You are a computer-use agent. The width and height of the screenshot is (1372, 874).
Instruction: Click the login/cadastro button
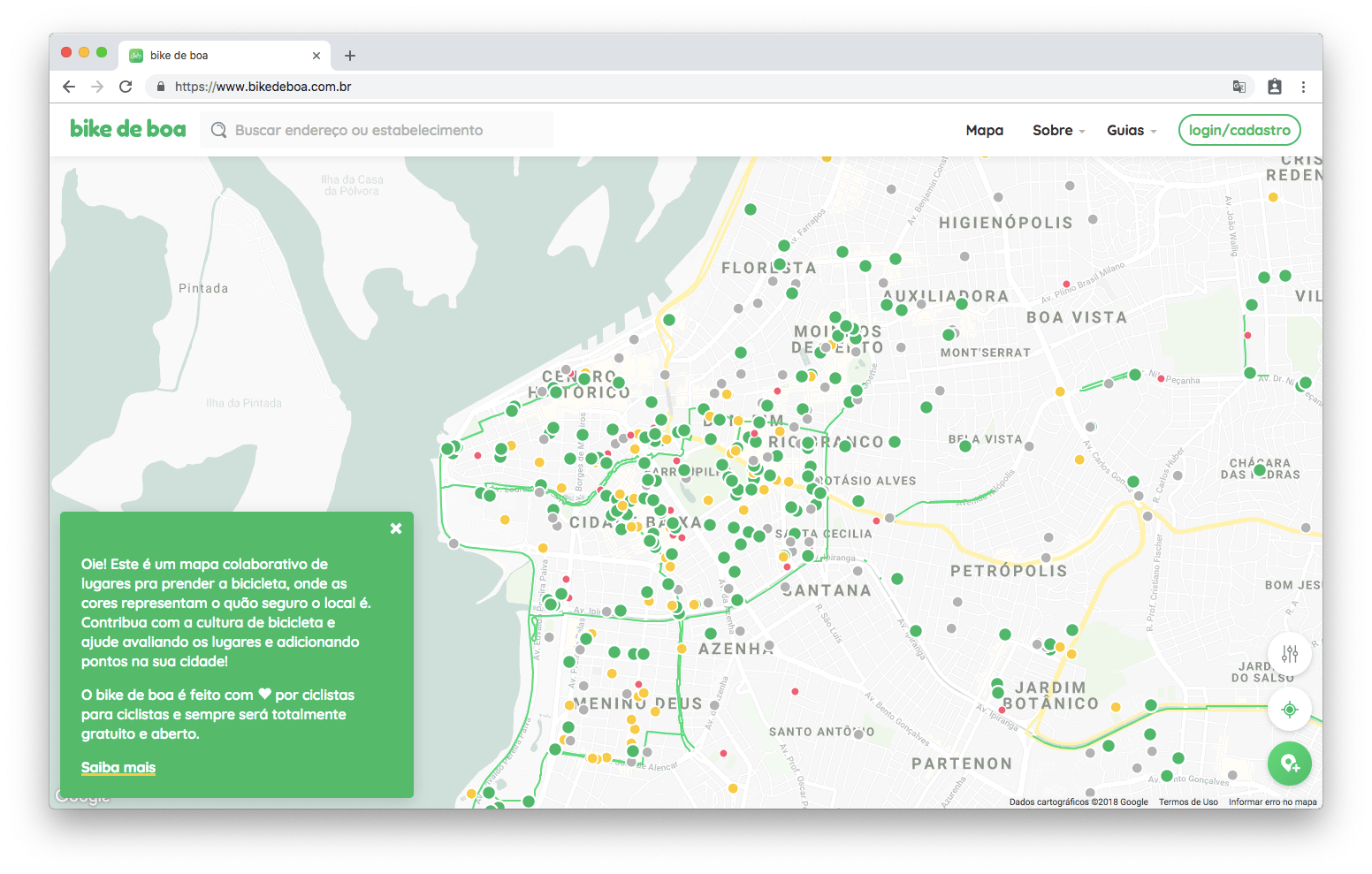1239,131
